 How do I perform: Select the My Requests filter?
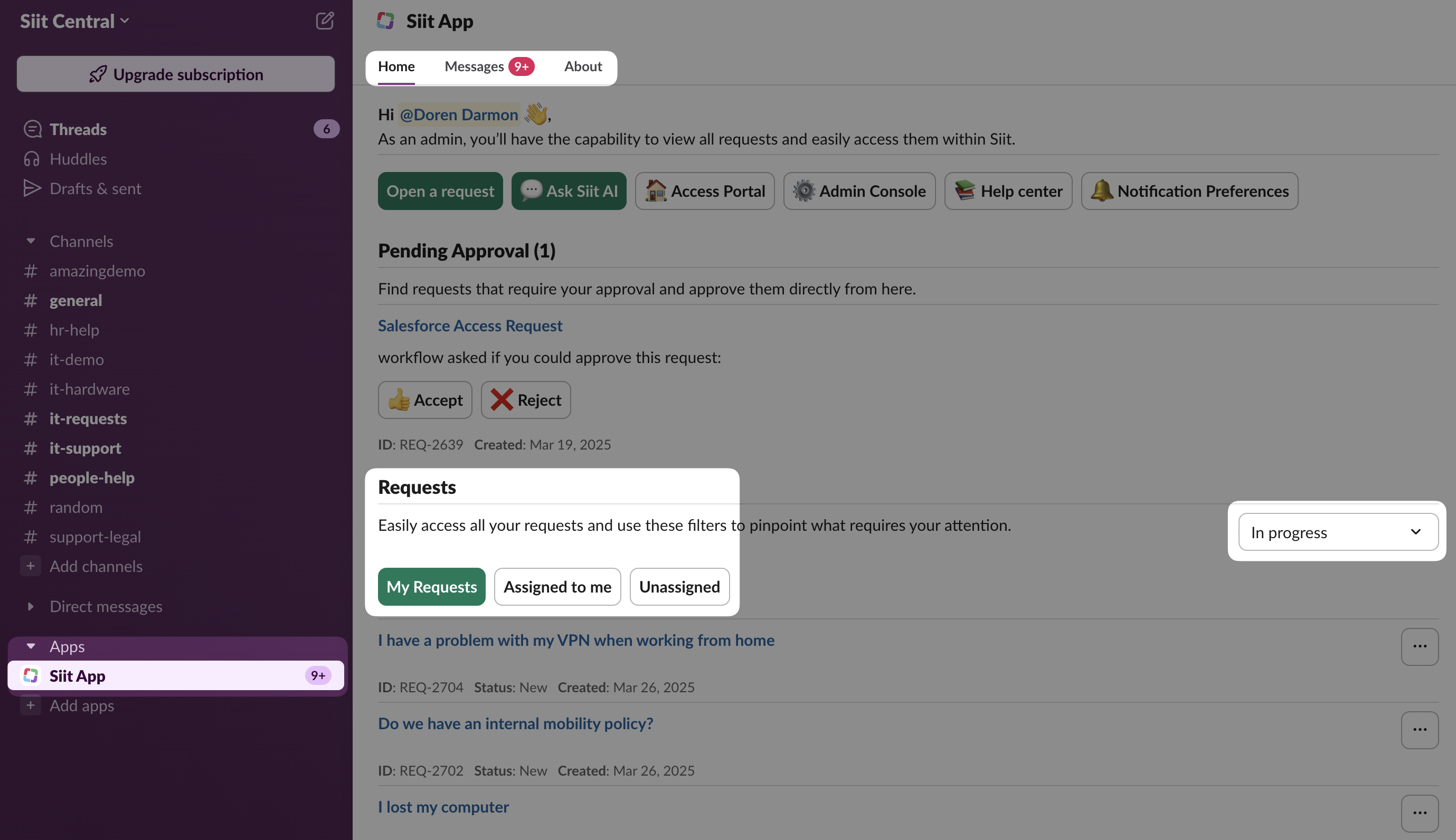431,587
